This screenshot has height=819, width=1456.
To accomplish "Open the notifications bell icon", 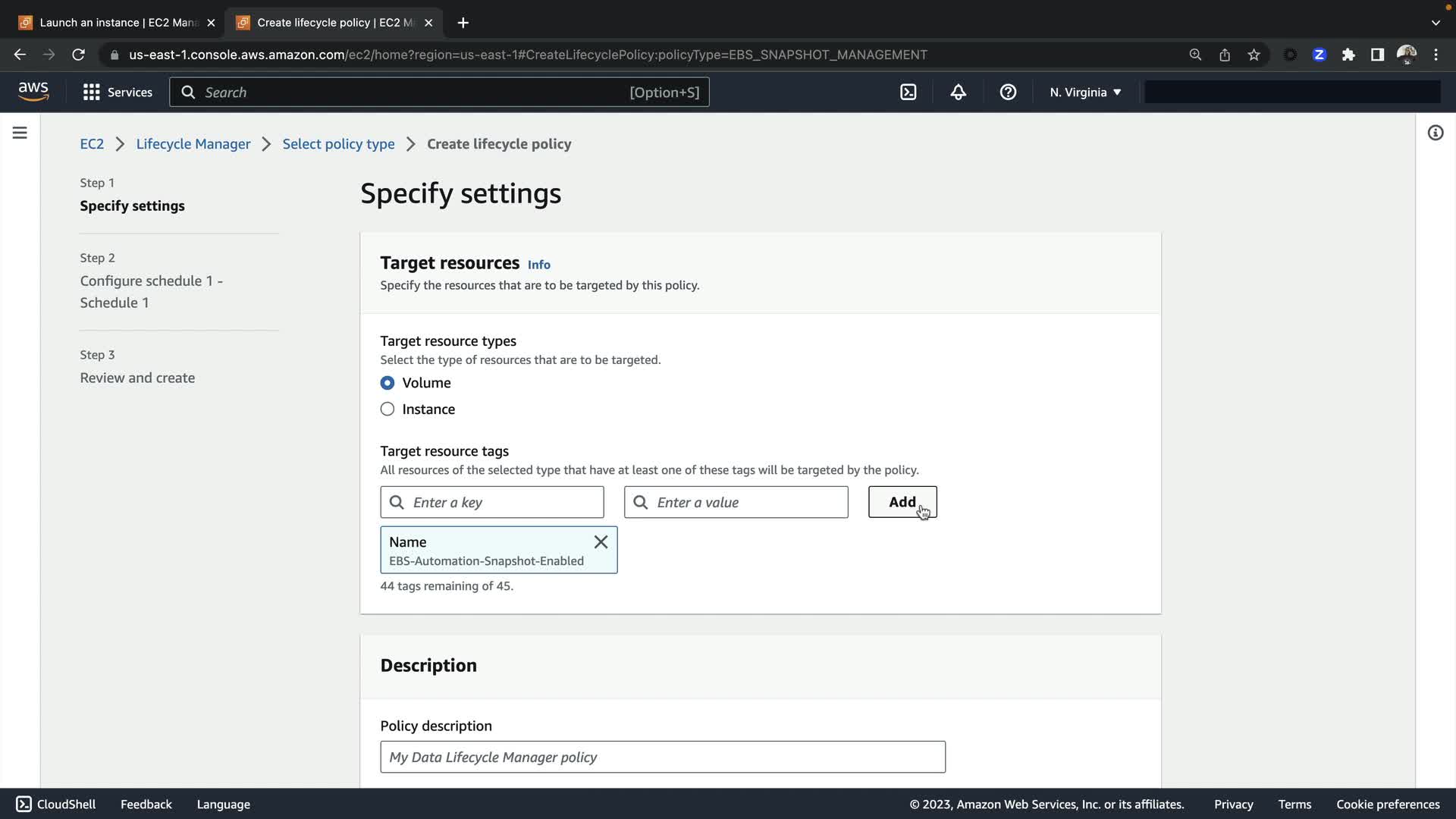I will 958,93.
